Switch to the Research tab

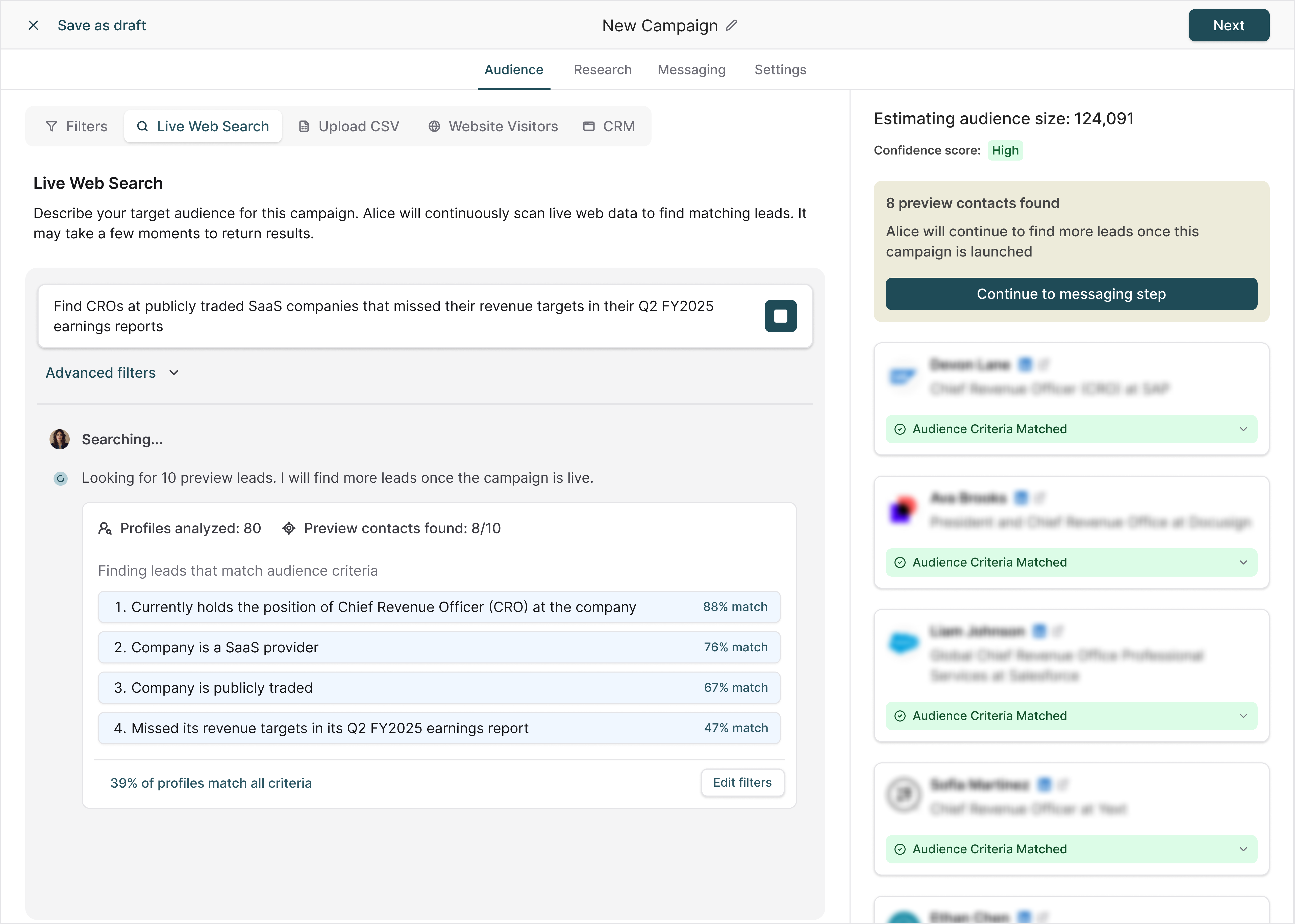pyautogui.click(x=603, y=69)
